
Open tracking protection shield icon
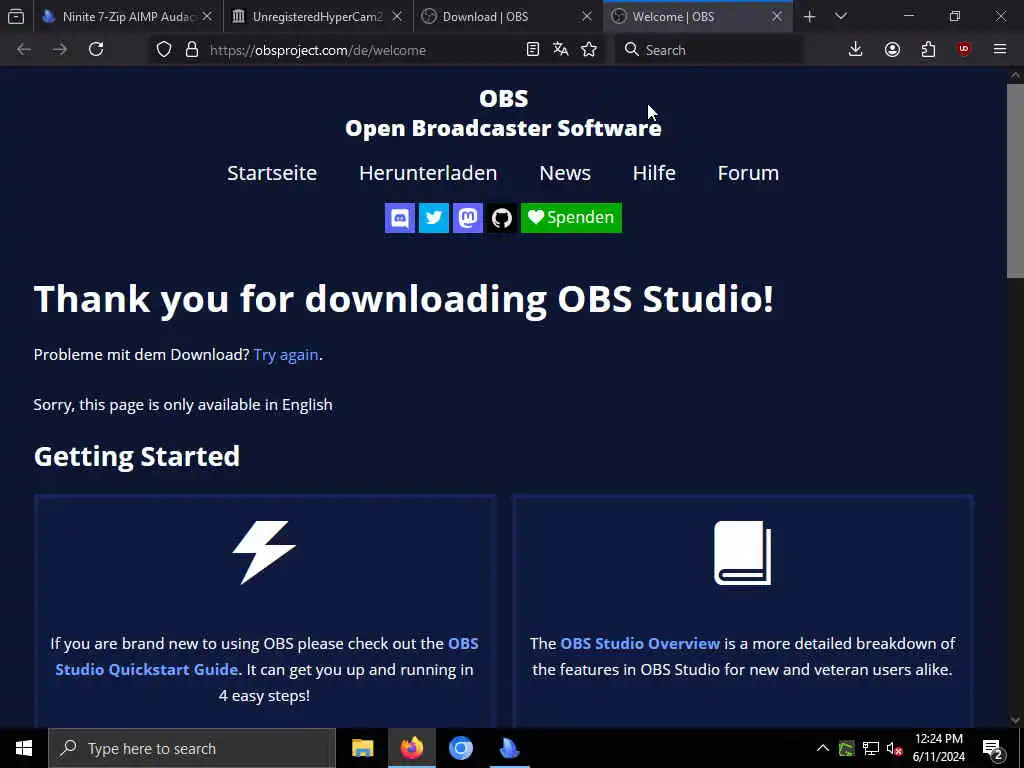coord(164,50)
